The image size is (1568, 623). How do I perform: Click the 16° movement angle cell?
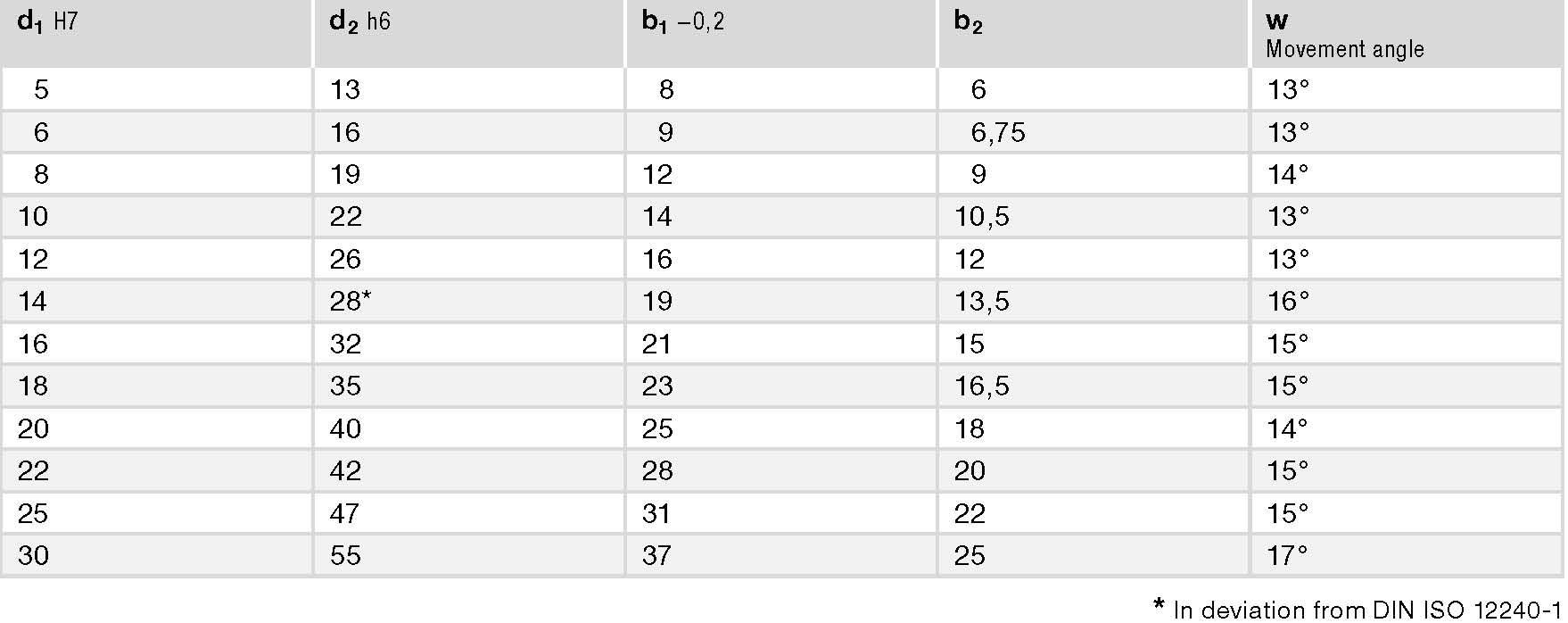pos(1407,301)
